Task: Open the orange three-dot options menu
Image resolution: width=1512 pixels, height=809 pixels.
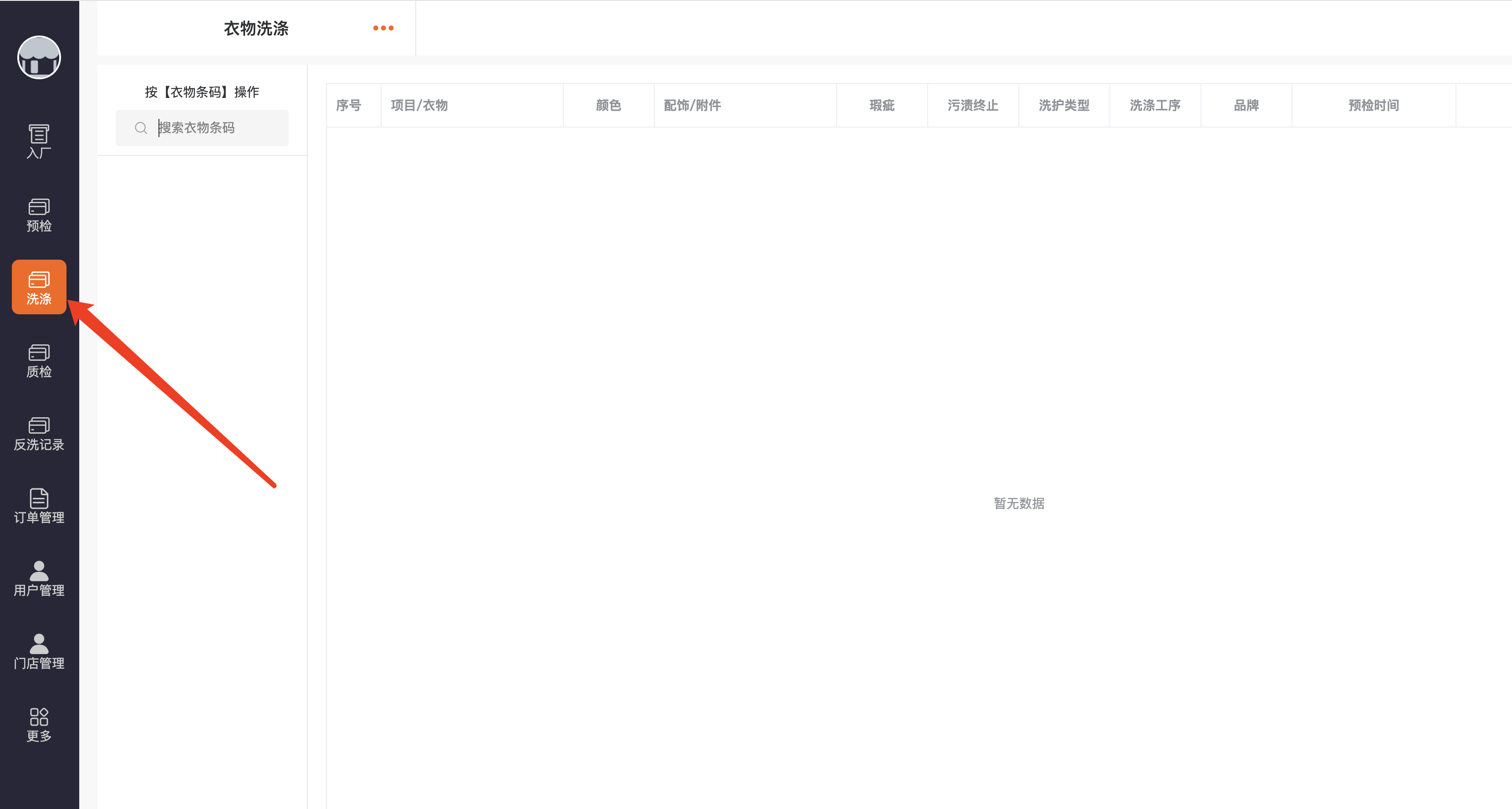Action: point(383,28)
